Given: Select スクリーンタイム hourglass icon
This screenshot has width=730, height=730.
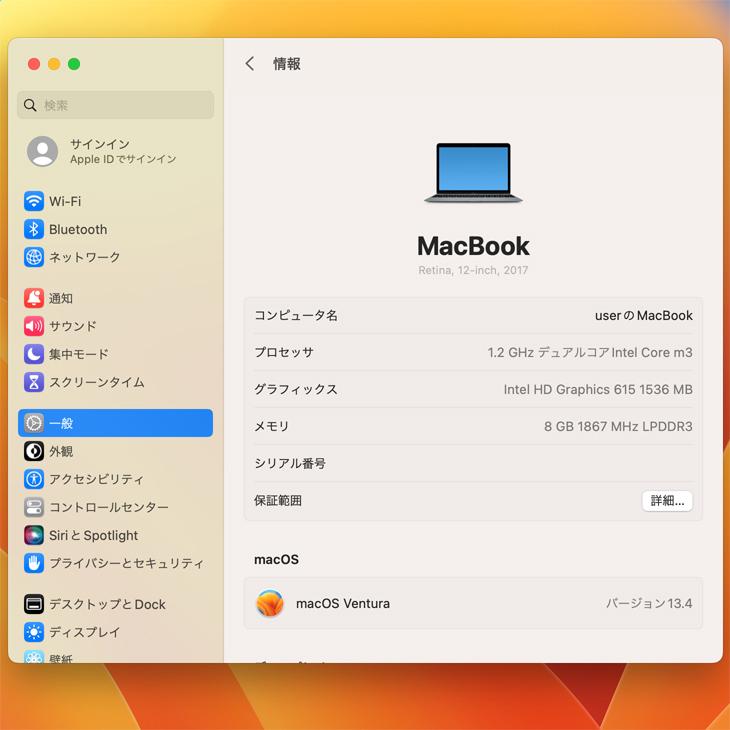Looking at the screenshot, I should (x=34, y=382).
